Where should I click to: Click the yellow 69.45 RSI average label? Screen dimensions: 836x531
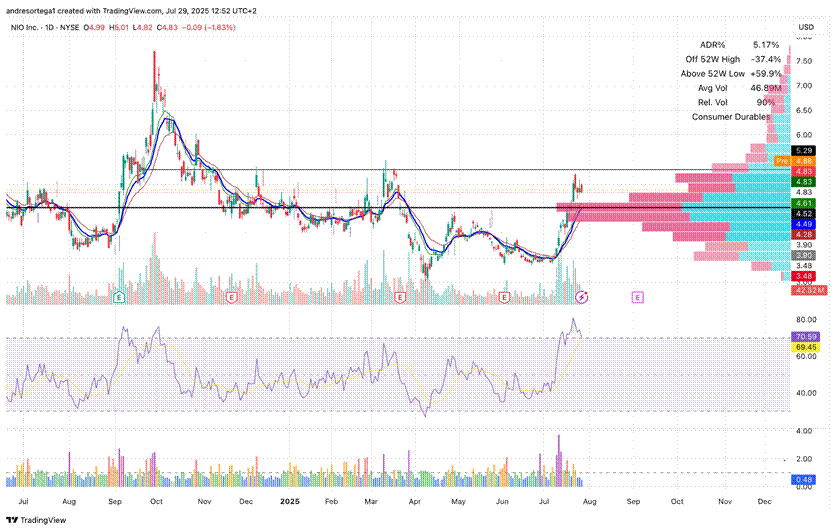point(806,347)
